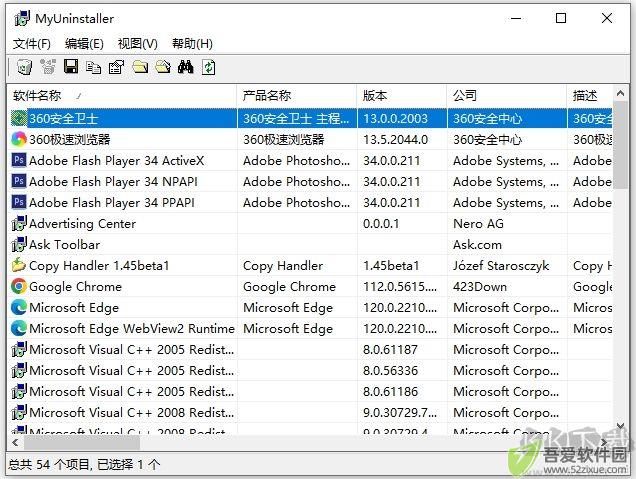
Task: Select Adobe Flash Player 34 ActiveX entry
Action: 116,161
